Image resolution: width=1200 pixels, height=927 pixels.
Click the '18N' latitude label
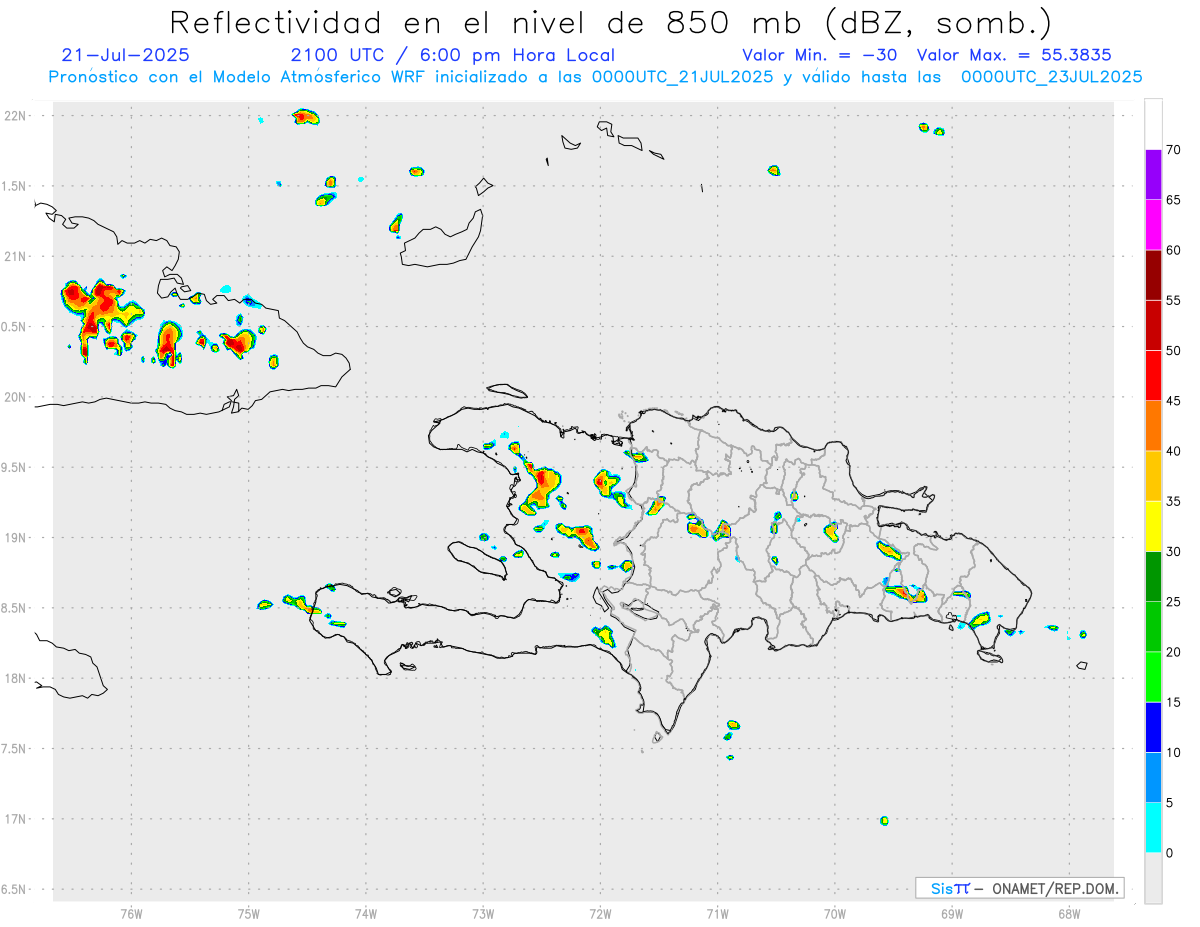pyautogui.click(x=15, y=678)
